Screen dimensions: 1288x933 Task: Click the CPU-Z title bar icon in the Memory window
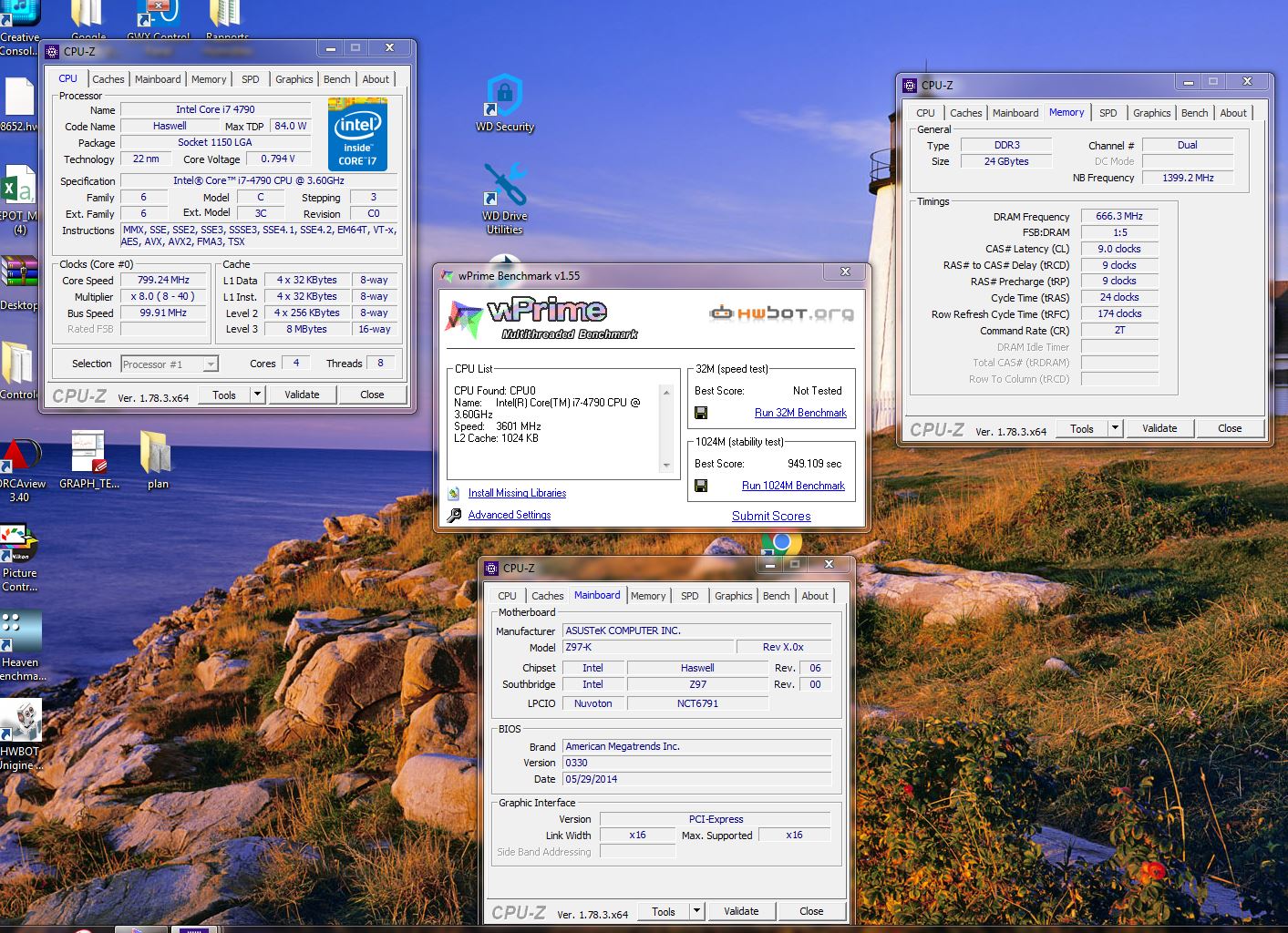(x=910, y=85)
